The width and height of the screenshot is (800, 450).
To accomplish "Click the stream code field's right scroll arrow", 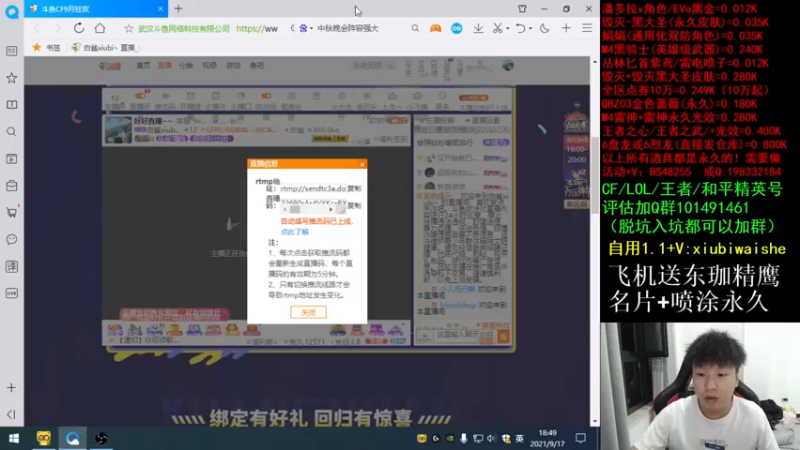I will [331, 209].
